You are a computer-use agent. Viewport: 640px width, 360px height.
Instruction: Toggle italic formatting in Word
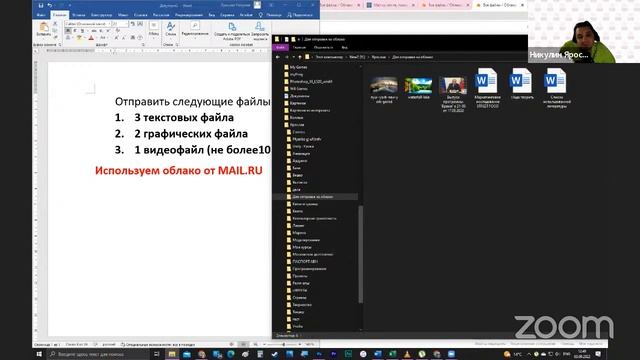pyautogui.click(x=75, y=31)
